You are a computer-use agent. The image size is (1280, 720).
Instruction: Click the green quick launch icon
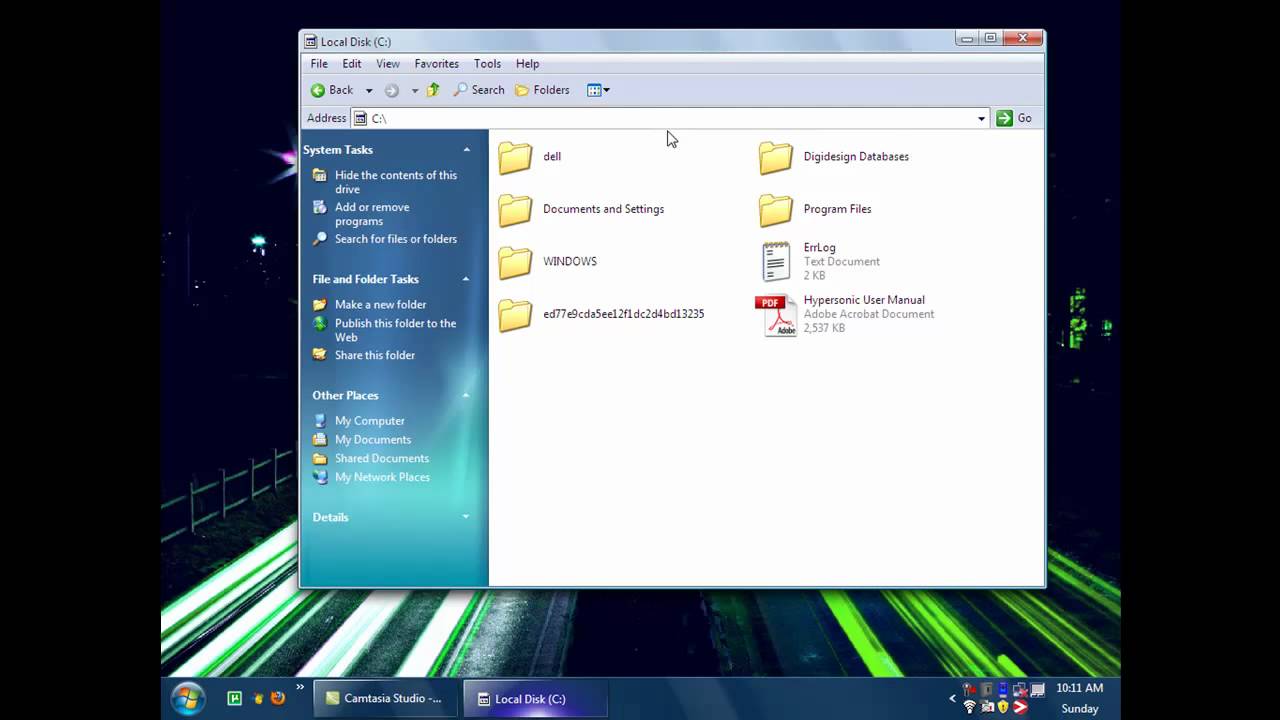(234, 699)
